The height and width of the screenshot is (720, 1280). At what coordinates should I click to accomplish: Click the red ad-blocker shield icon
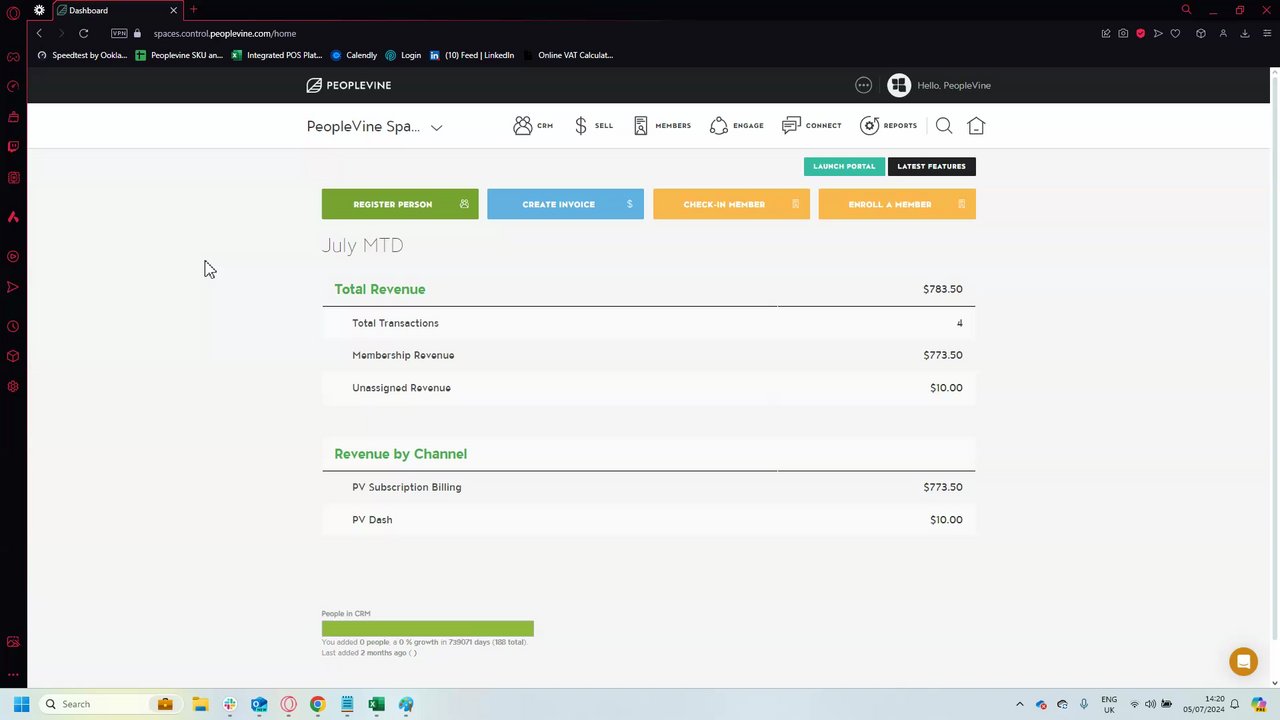pos(1140,33)
